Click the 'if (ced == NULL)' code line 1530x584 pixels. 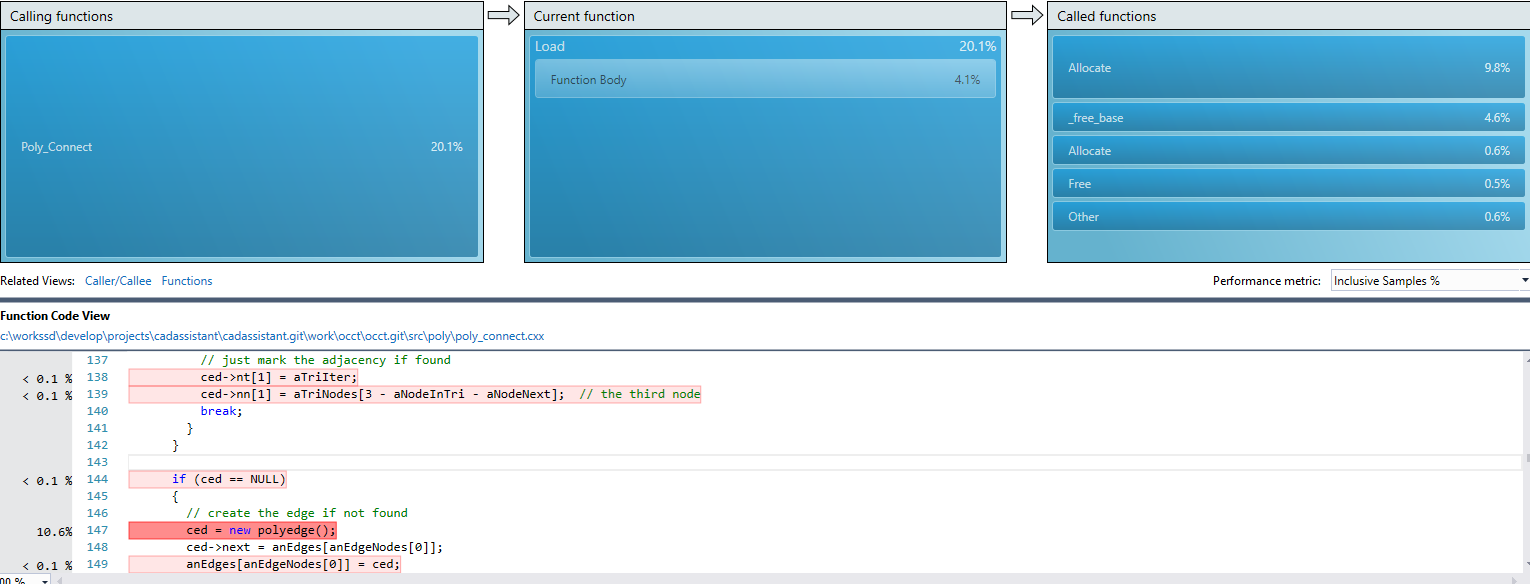[x=229, y=479]
